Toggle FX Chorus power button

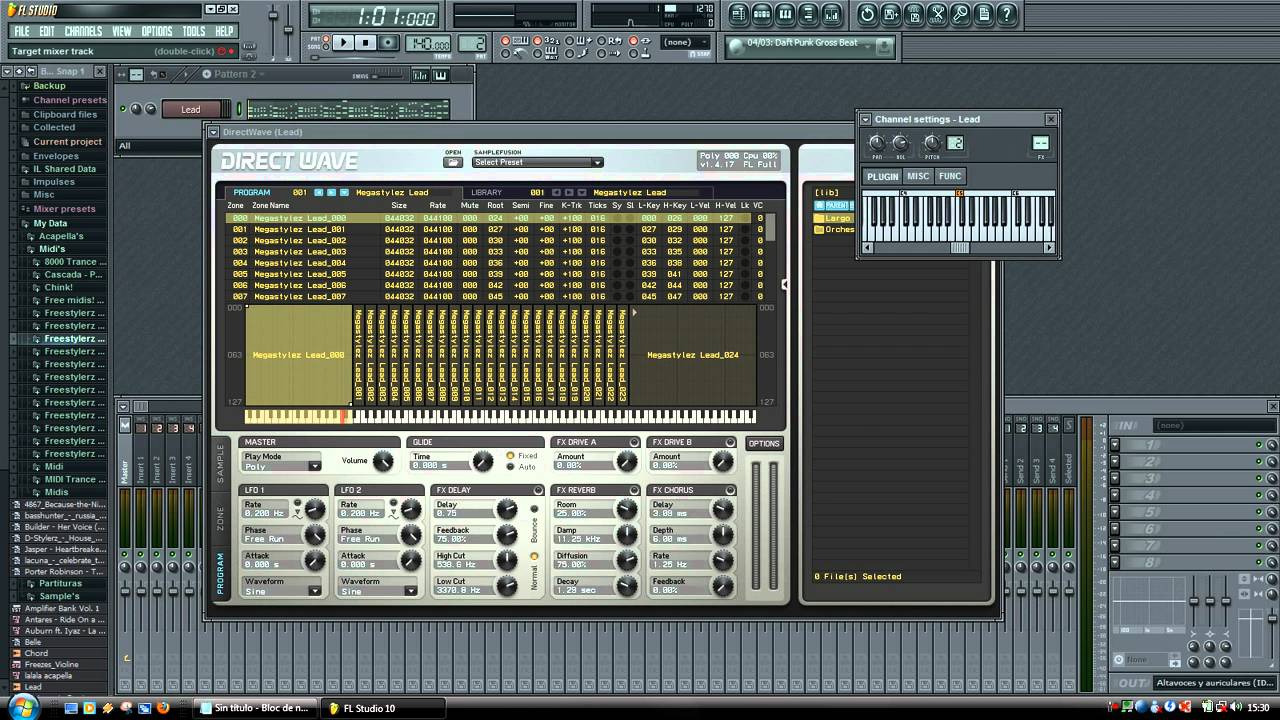point(730,490)
